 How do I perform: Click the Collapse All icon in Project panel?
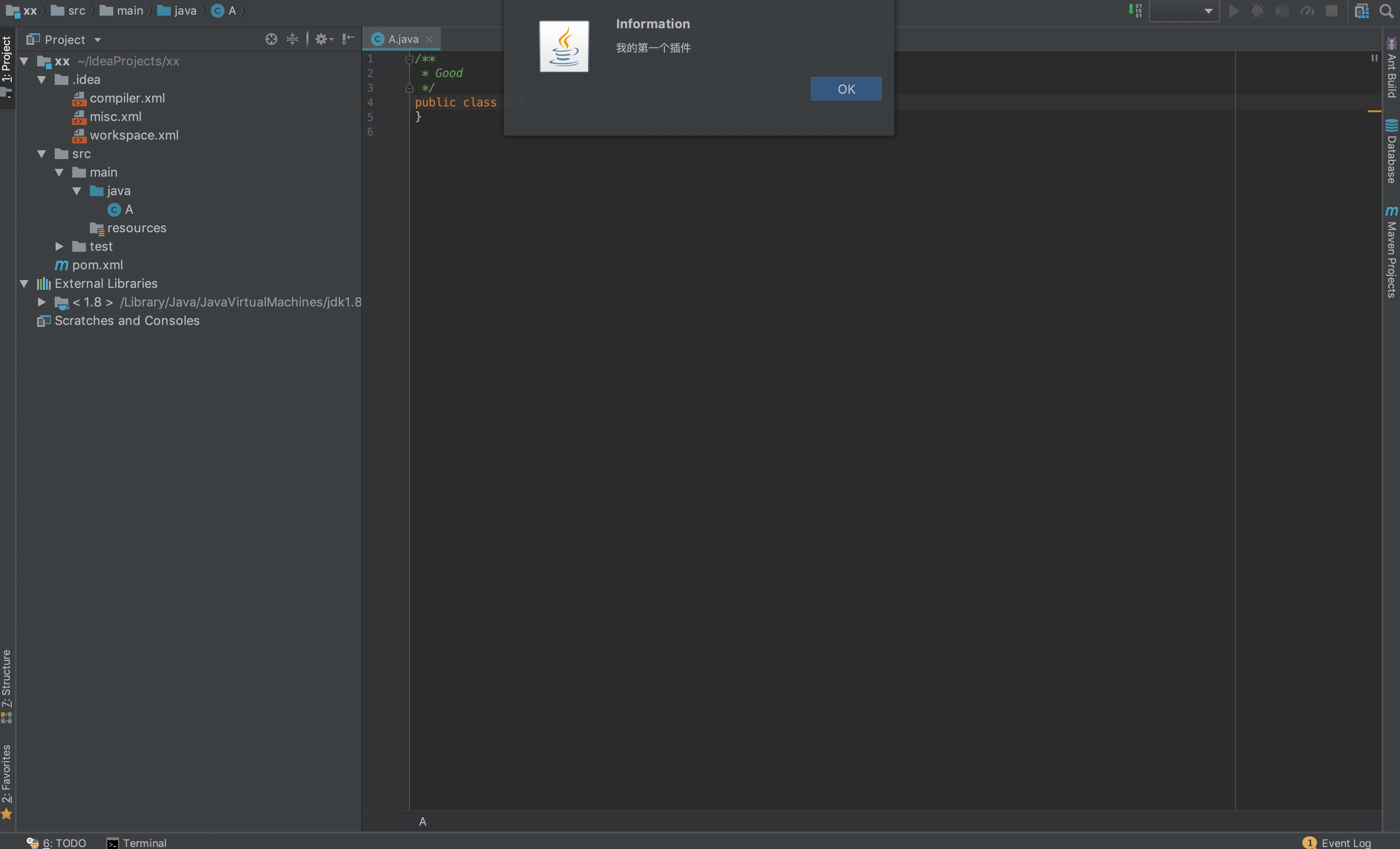[292, 39]
